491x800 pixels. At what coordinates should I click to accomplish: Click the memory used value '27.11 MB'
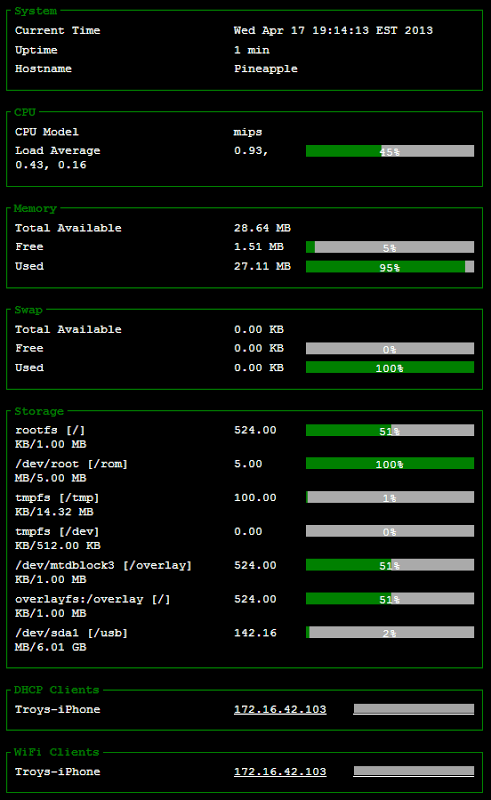tap(262, 266)
